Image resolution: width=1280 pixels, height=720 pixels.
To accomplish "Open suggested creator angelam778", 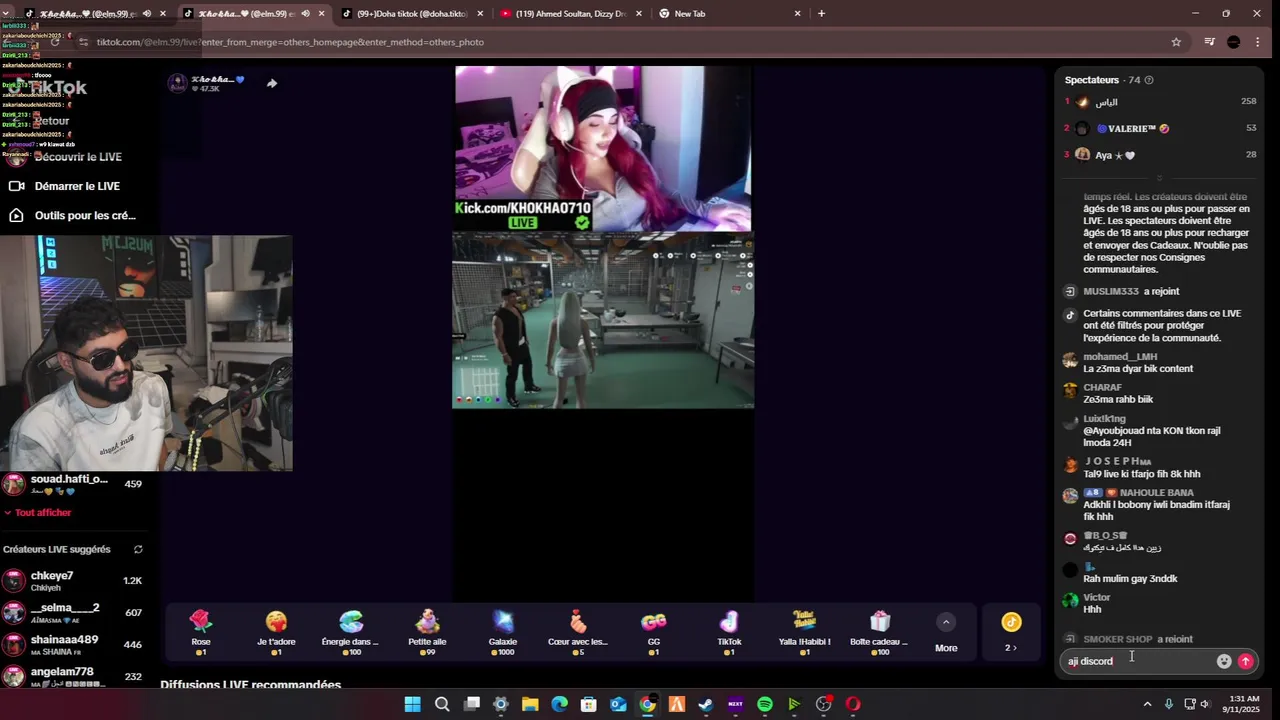I will pyautogui.click(x=75, y=676).
